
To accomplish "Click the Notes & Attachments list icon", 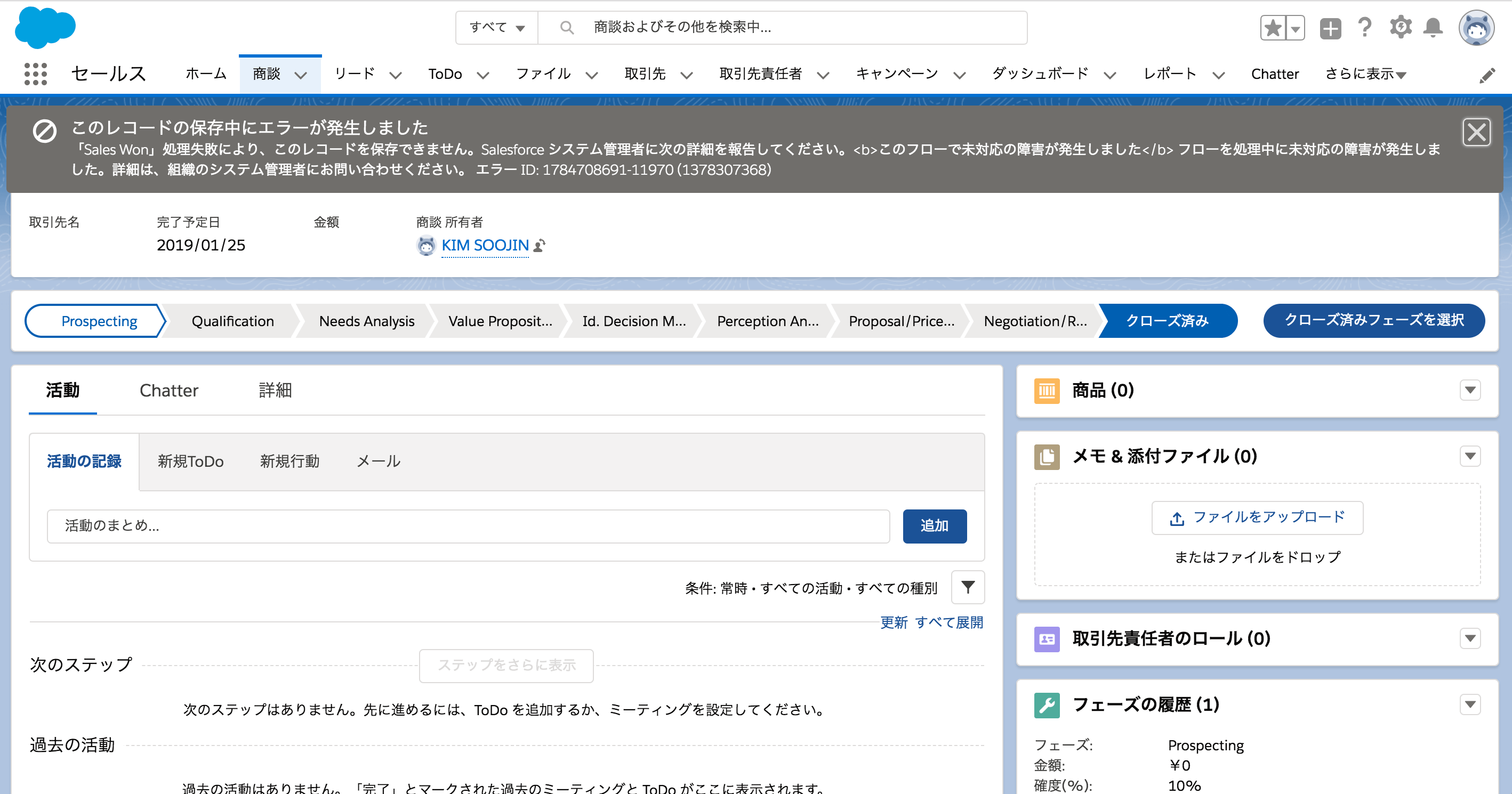I will [1047, 457].
